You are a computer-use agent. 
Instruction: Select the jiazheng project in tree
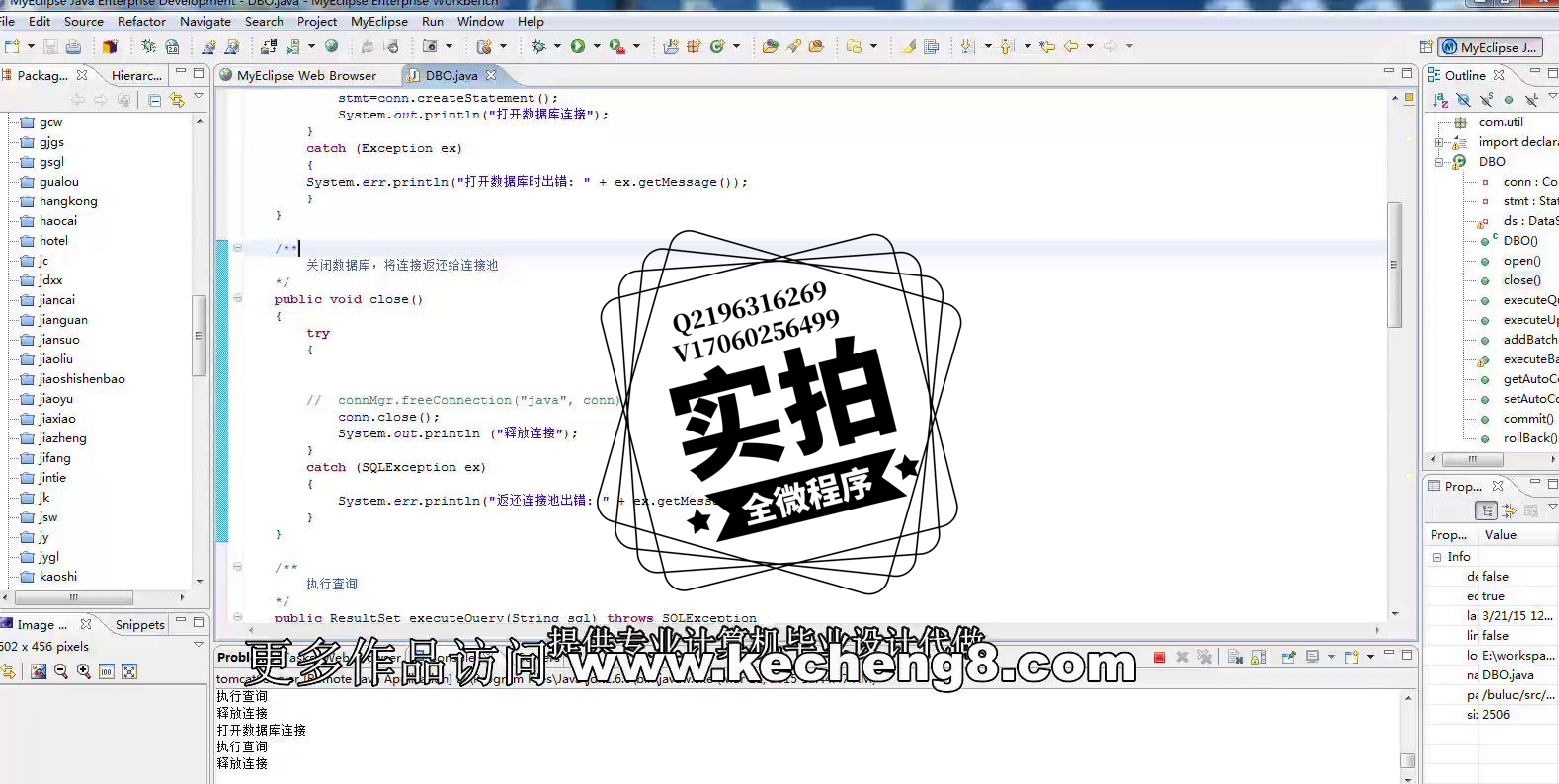point(62,438)
